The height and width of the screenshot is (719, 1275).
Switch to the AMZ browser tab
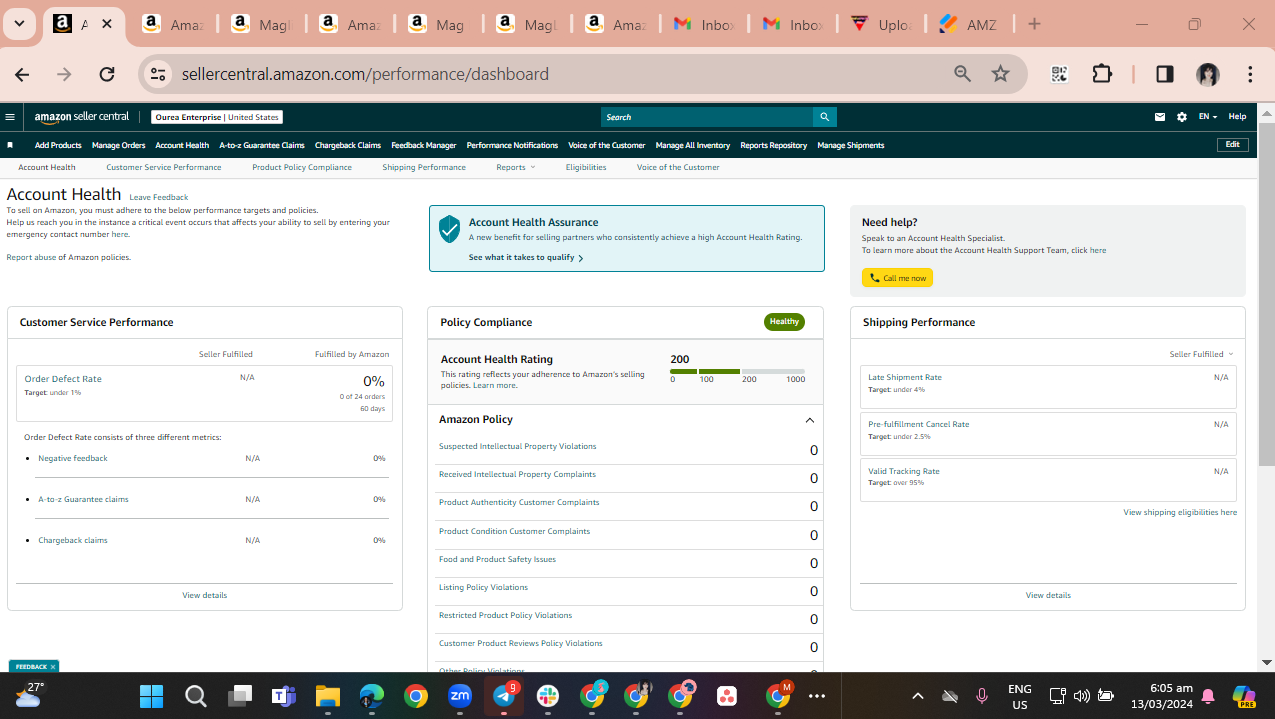pos(968,24)
